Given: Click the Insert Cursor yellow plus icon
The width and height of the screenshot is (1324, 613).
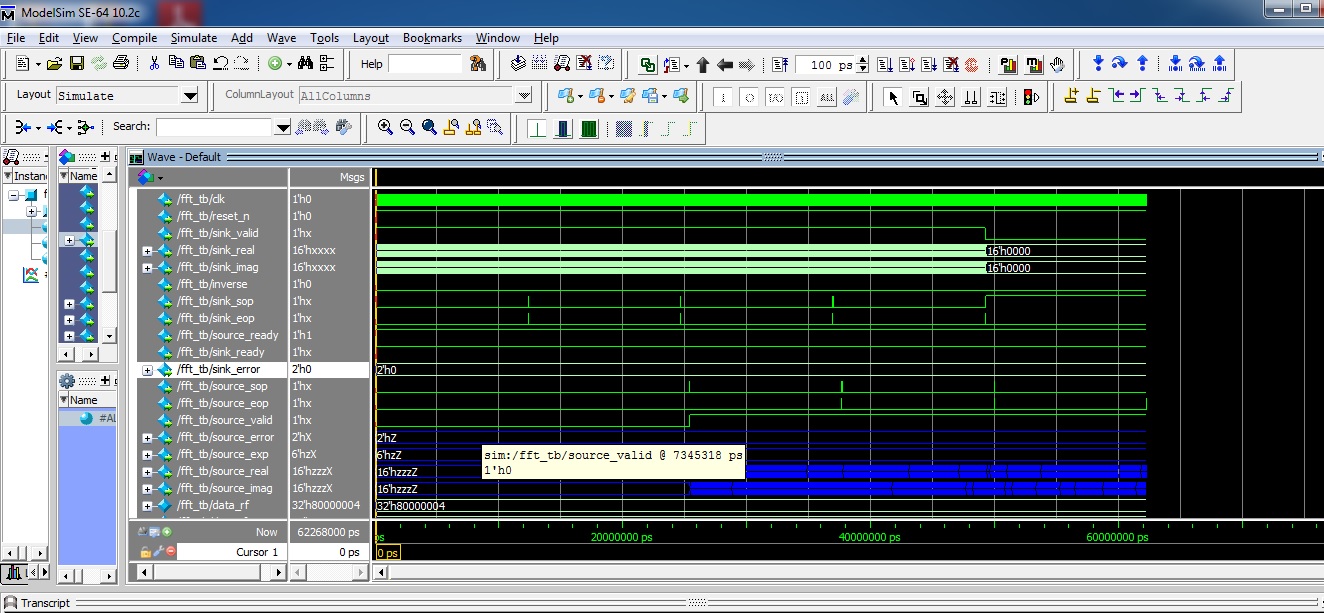Looking at the screenshot, I should coord(1071,97).
